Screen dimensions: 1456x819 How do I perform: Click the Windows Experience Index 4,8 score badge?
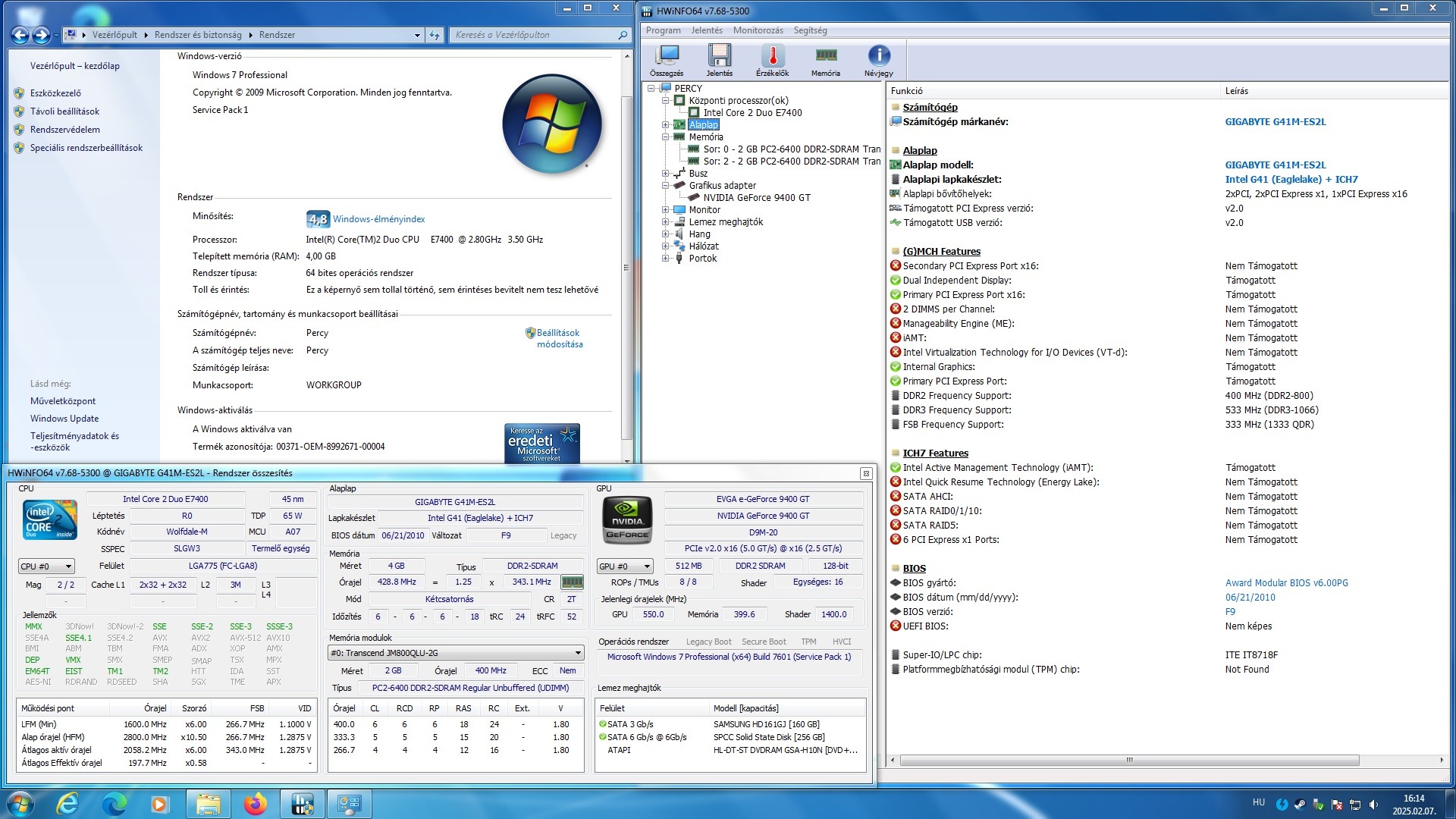coord(318,219)
